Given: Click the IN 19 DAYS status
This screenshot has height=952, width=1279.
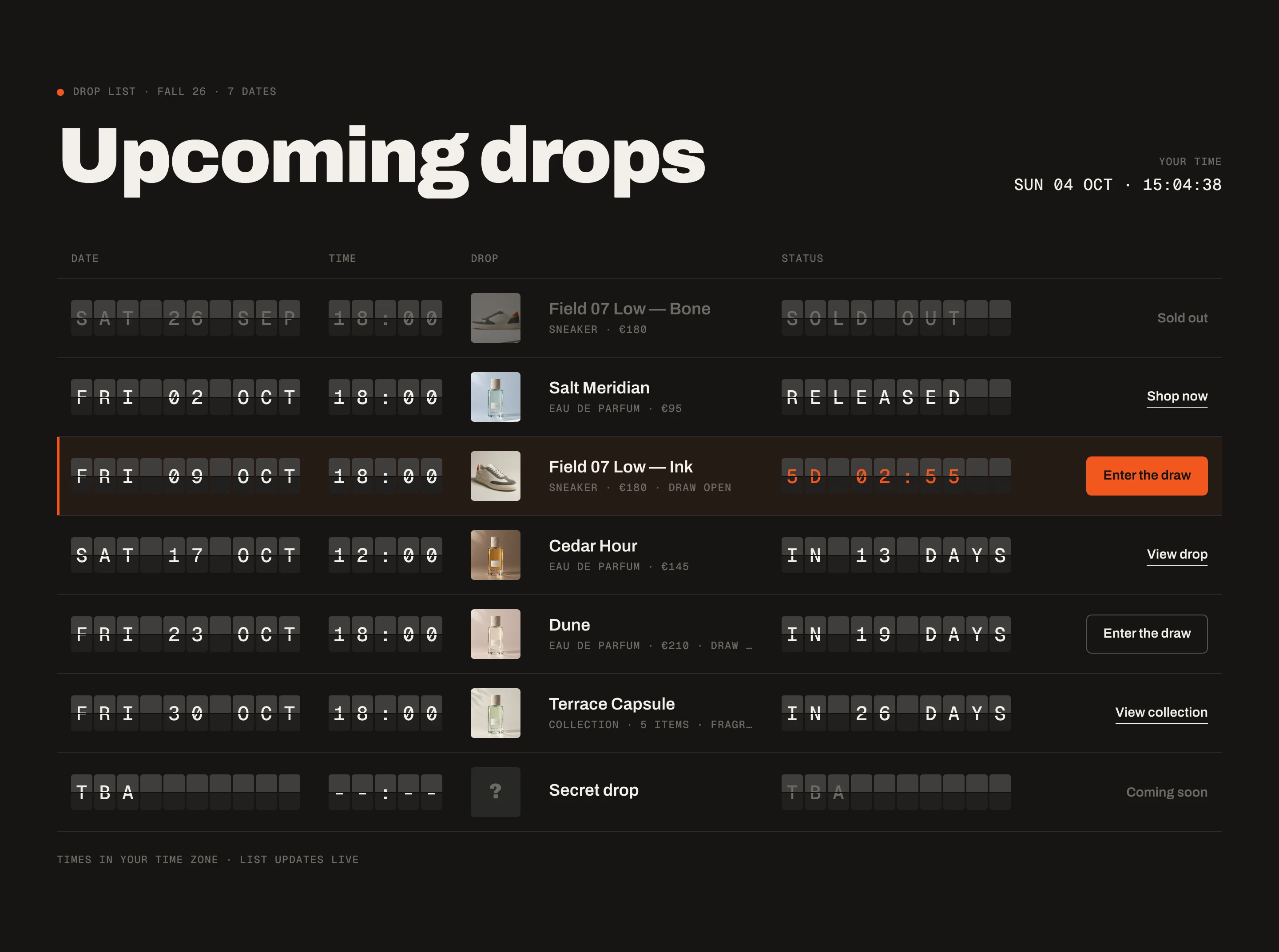Looking at the screenshot, I should click(896, 634).
